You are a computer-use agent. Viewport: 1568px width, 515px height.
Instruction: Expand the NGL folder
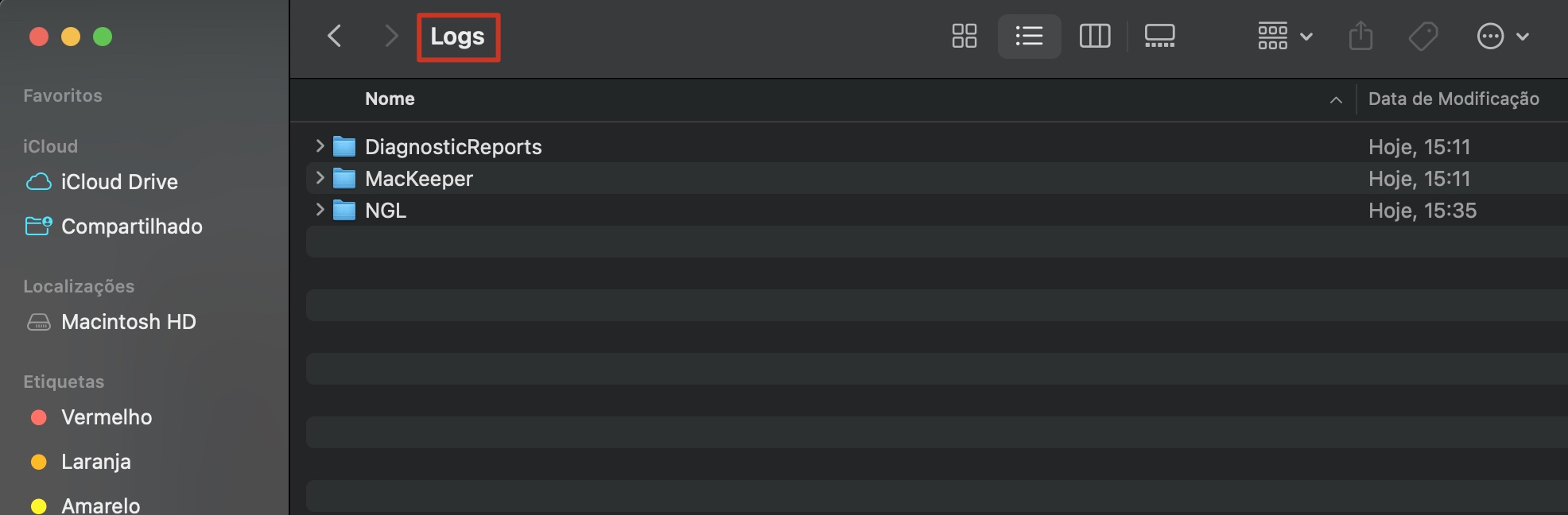tap(320, 210)
